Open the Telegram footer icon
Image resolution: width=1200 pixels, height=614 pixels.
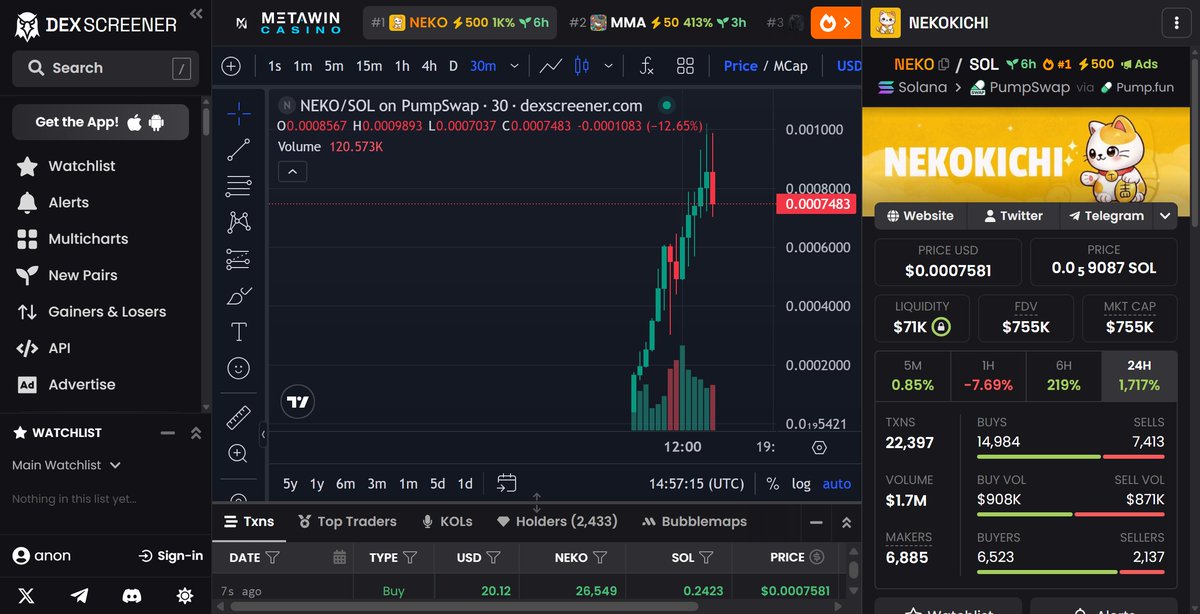79,595
